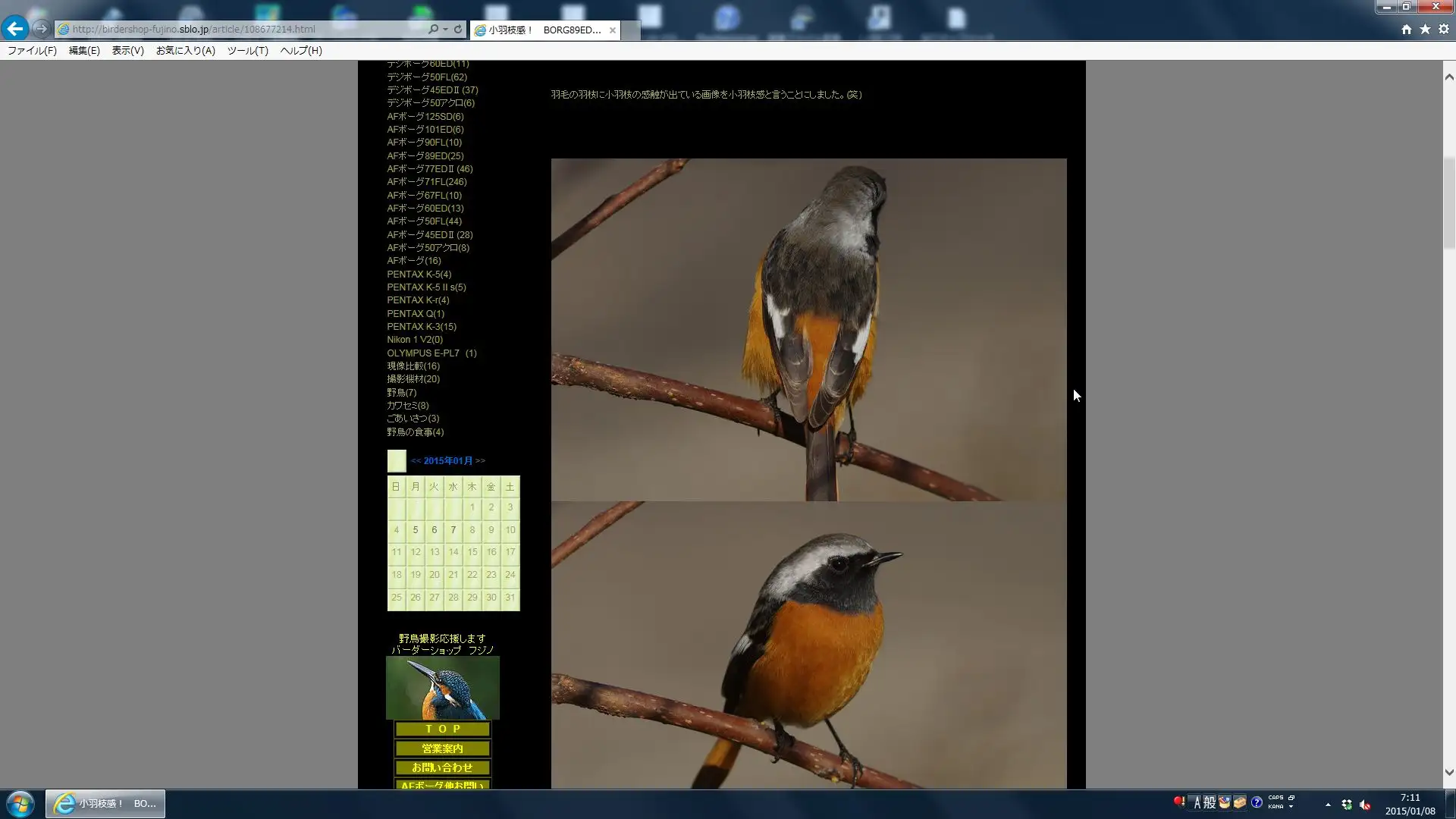This screenshot has height=819, width=1456.
Task: Go to previous month with << link
Action: 416,461
